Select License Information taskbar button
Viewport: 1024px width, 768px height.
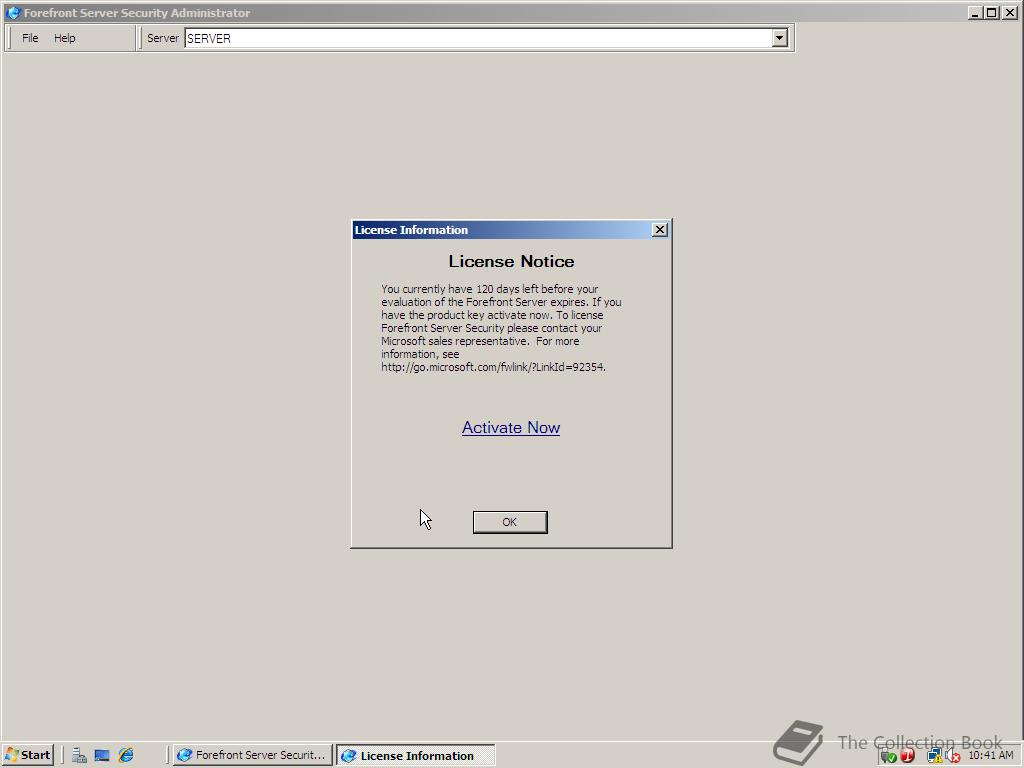(415, 756)
